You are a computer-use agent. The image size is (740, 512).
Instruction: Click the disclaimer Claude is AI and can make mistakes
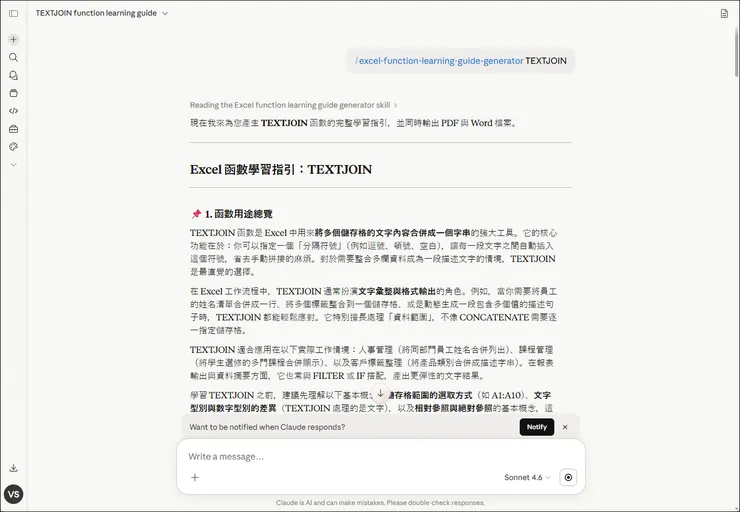pos(380,503)
